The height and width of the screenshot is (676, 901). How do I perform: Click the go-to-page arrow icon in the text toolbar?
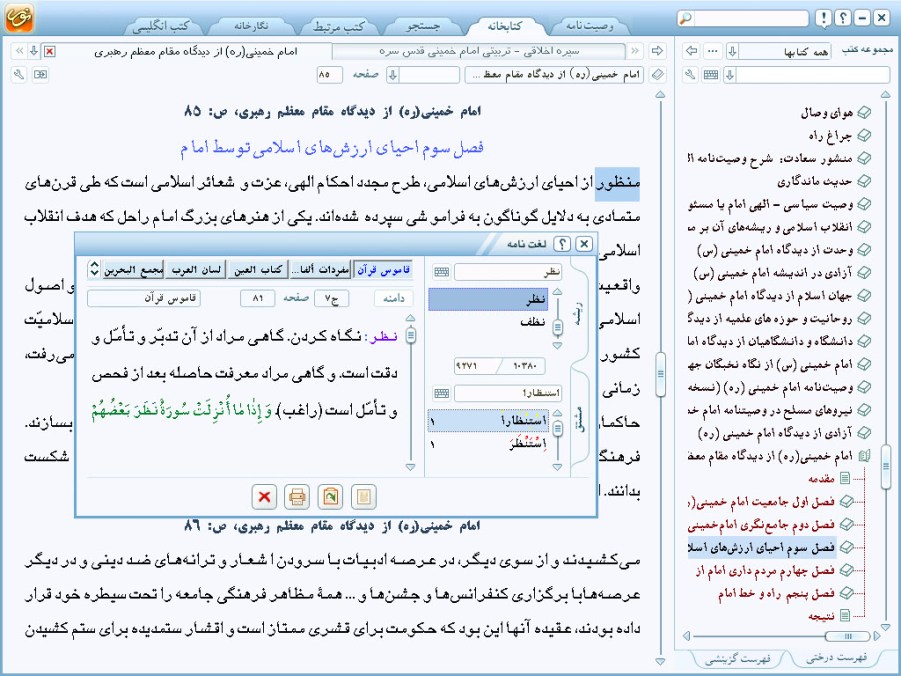click(40, 75)
